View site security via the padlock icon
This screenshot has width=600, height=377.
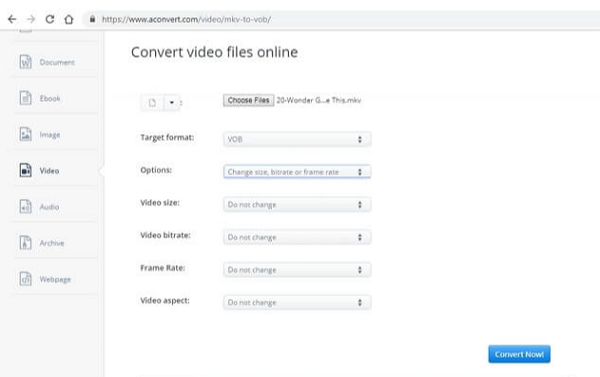point(92,19)
